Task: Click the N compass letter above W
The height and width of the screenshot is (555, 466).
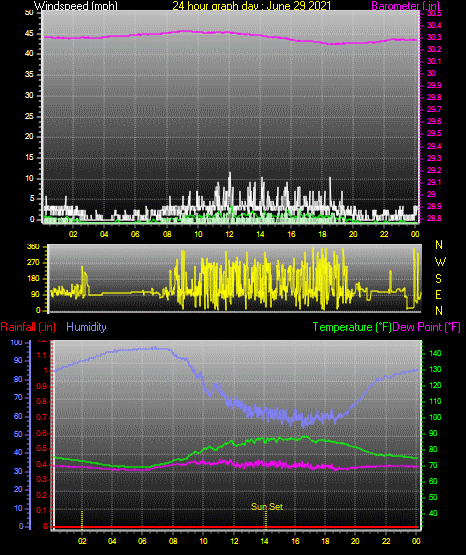Action: click(439, 245)
